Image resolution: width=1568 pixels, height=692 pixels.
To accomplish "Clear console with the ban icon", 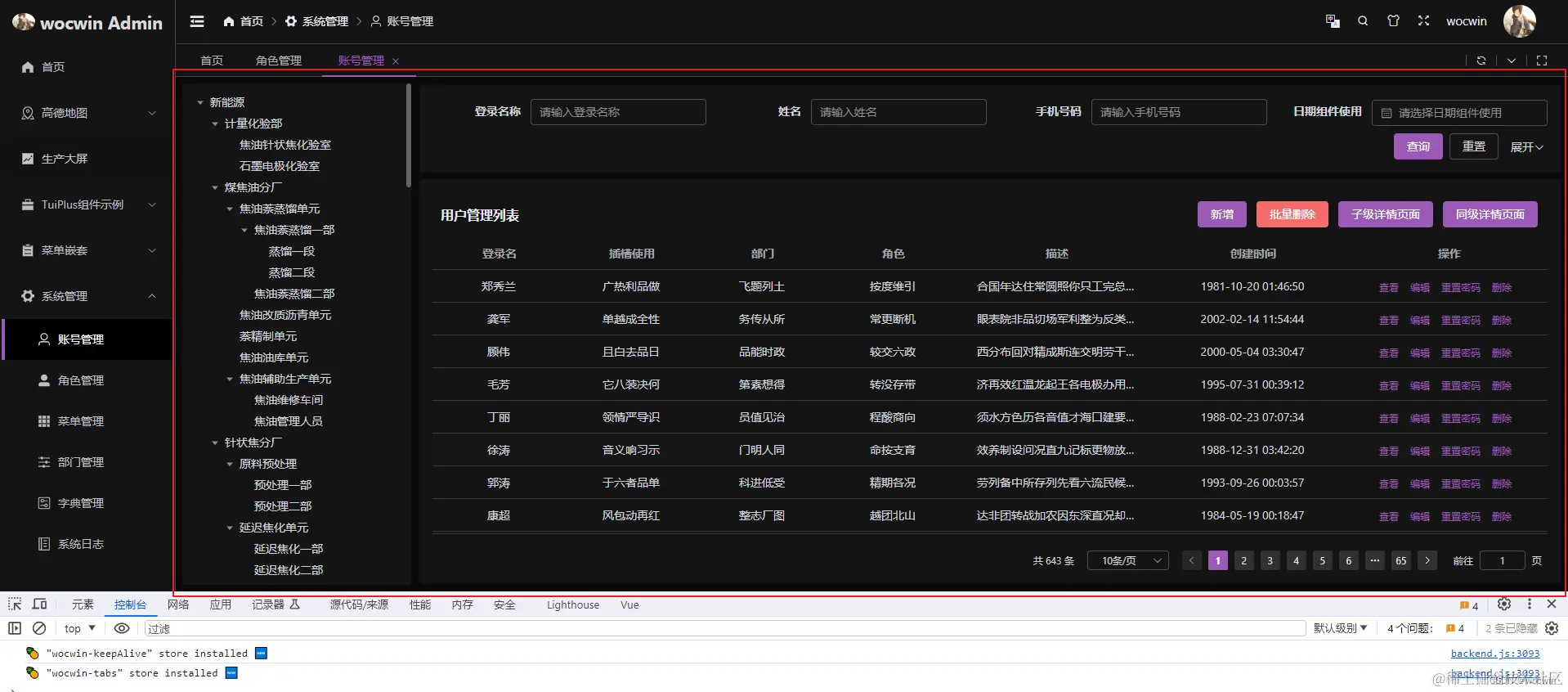I will click(39, 628).
